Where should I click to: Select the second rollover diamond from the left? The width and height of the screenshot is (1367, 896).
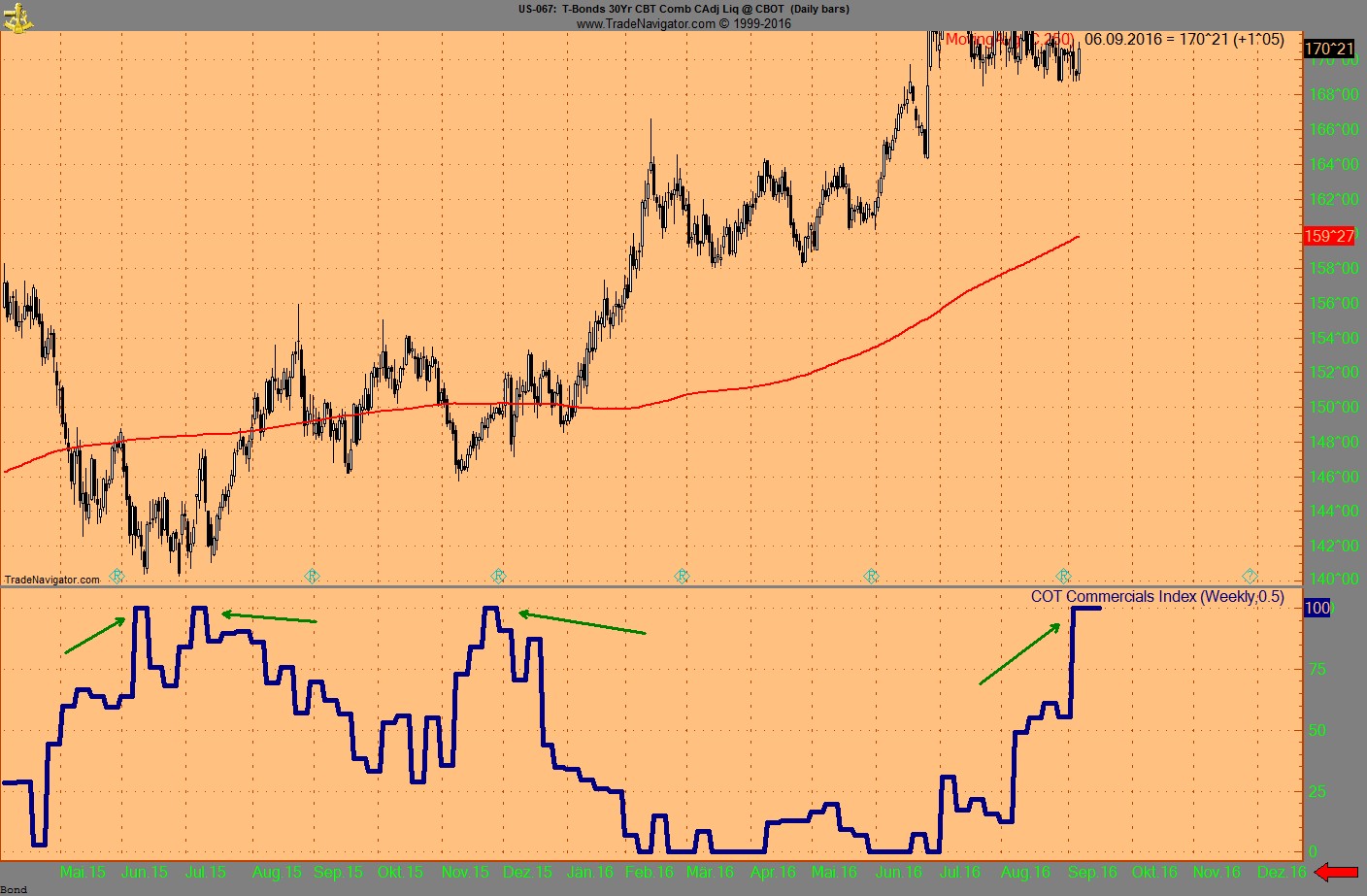click(312, 576)
